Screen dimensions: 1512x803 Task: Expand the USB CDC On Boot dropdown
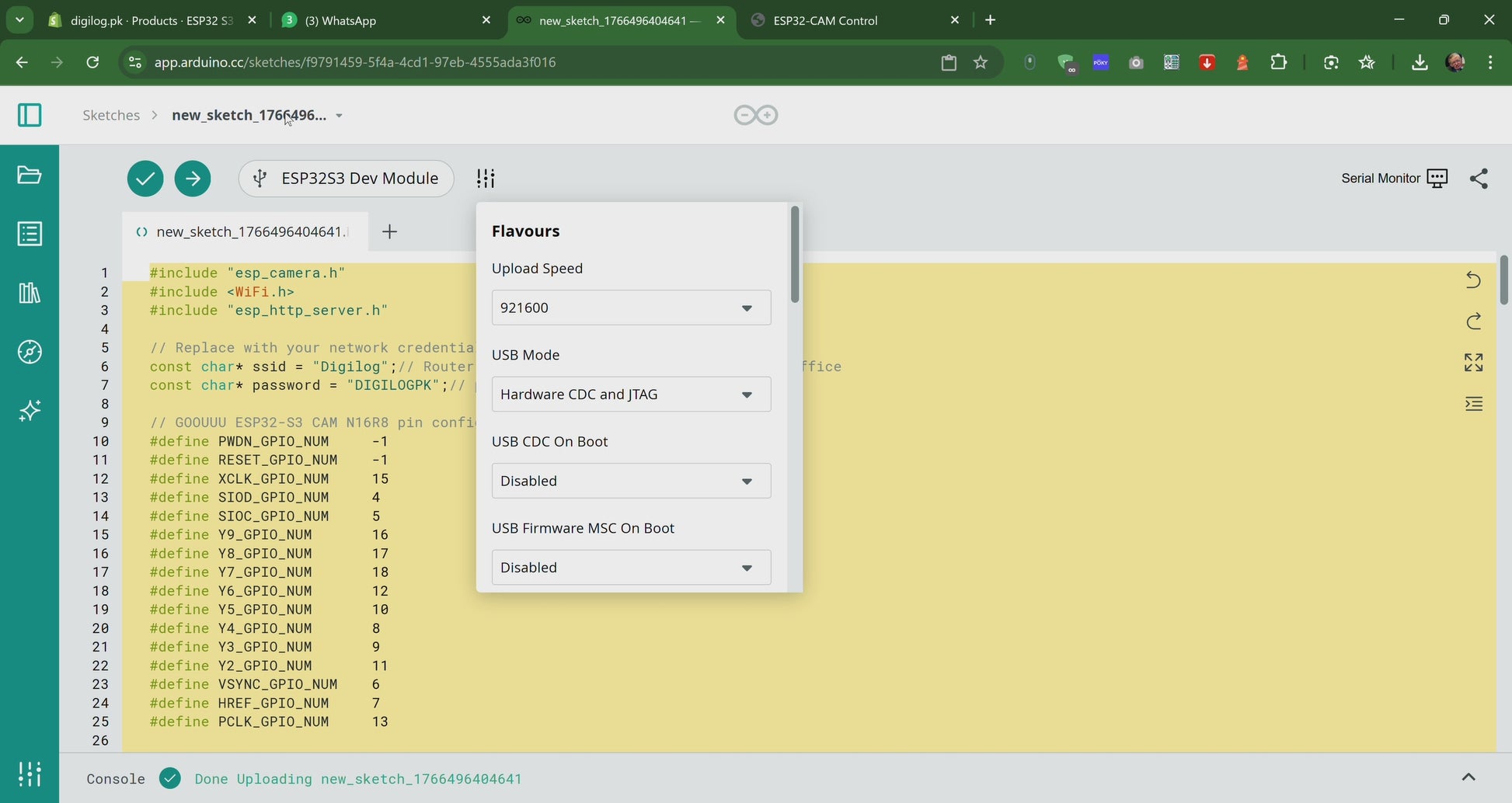pos(631,481)
